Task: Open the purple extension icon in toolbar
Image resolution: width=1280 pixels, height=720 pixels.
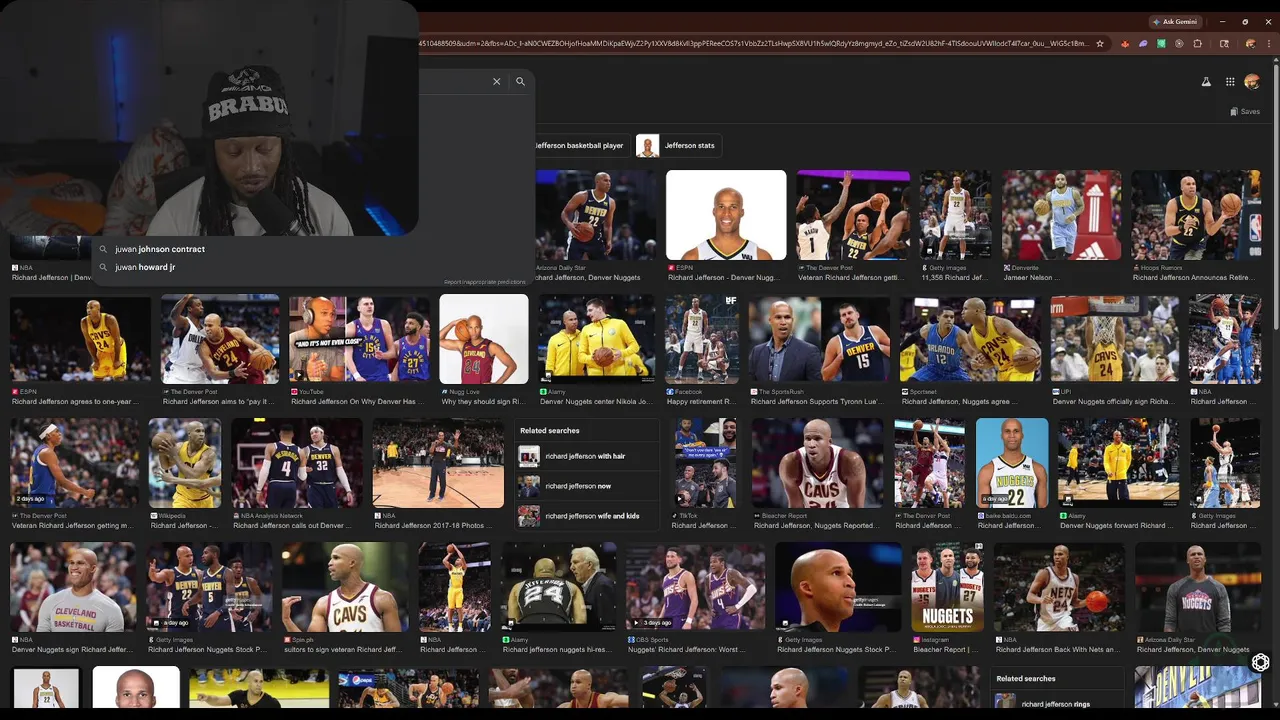Action: (1143, 44)
